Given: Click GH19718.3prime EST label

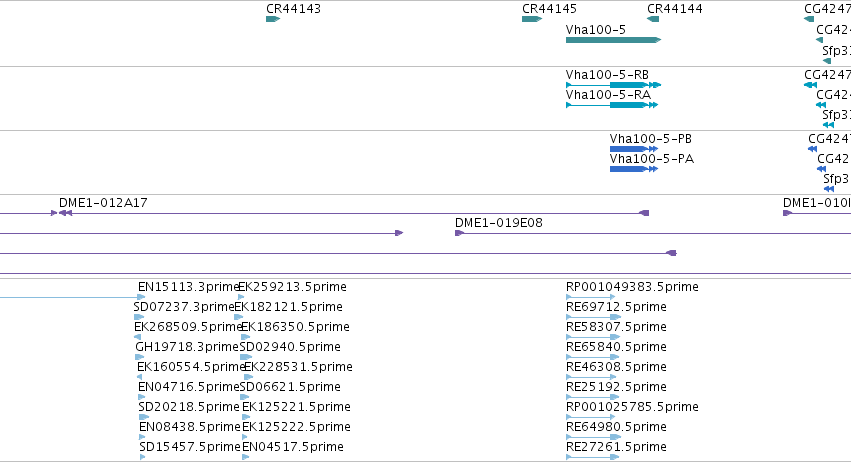Looking at the screenshot, I should point(187,347).
